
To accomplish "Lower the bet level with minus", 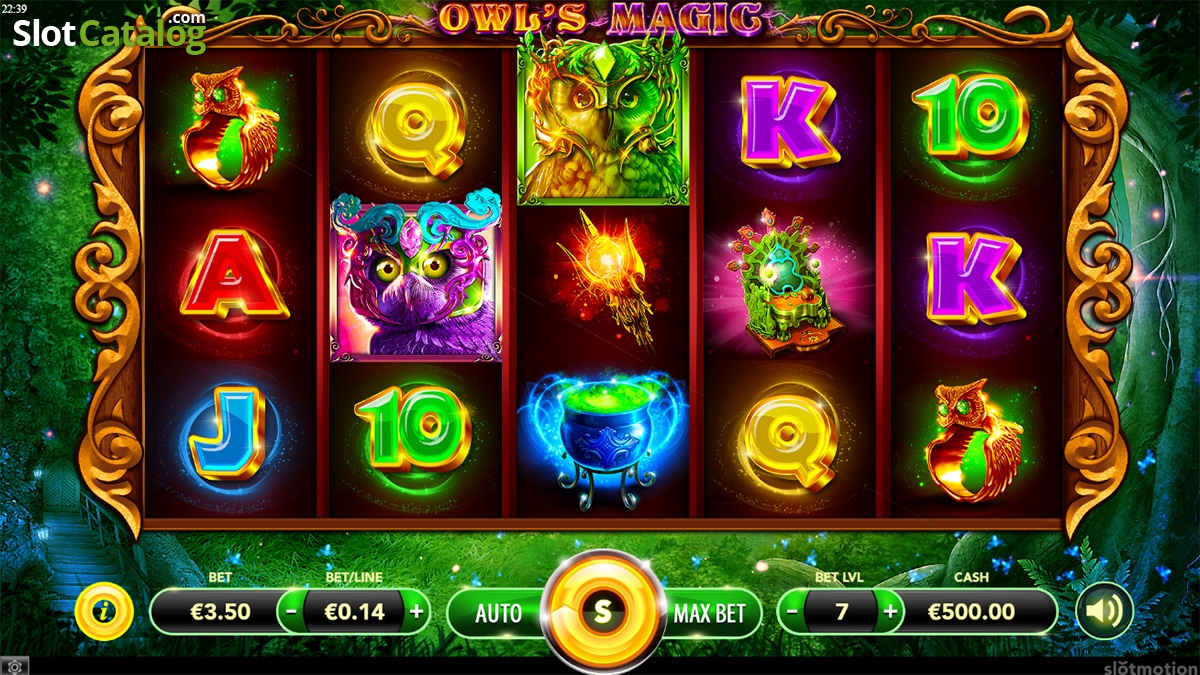I will [791, 611].
